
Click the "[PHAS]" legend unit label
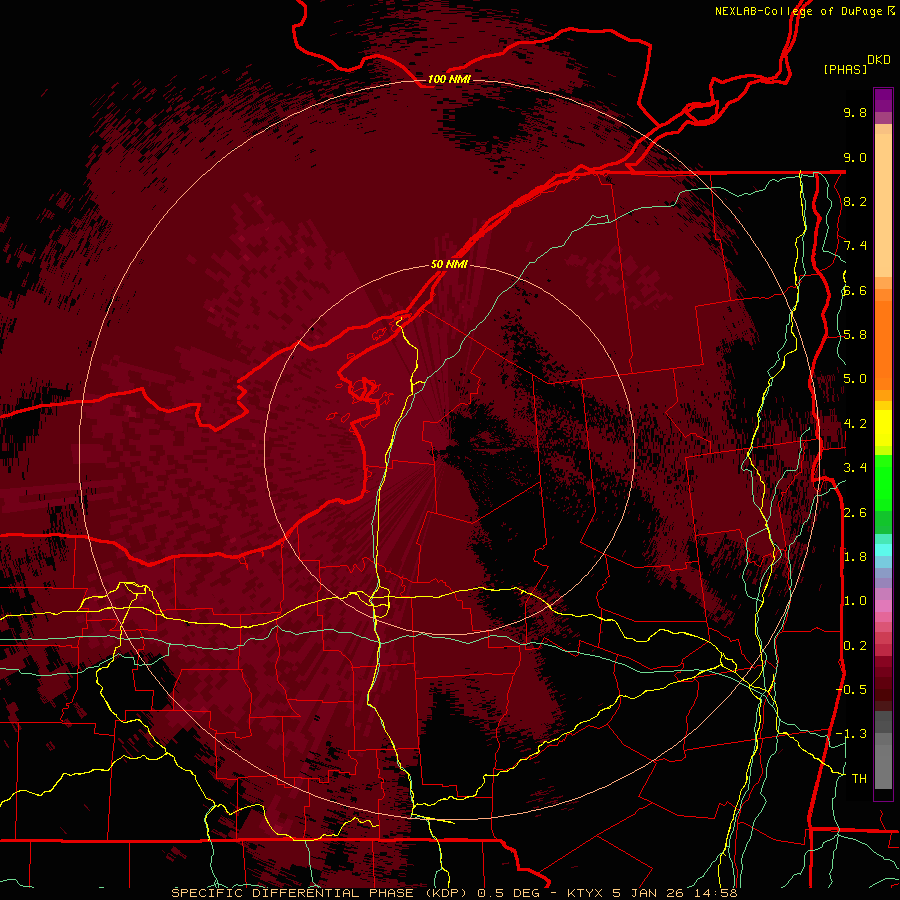845,69
